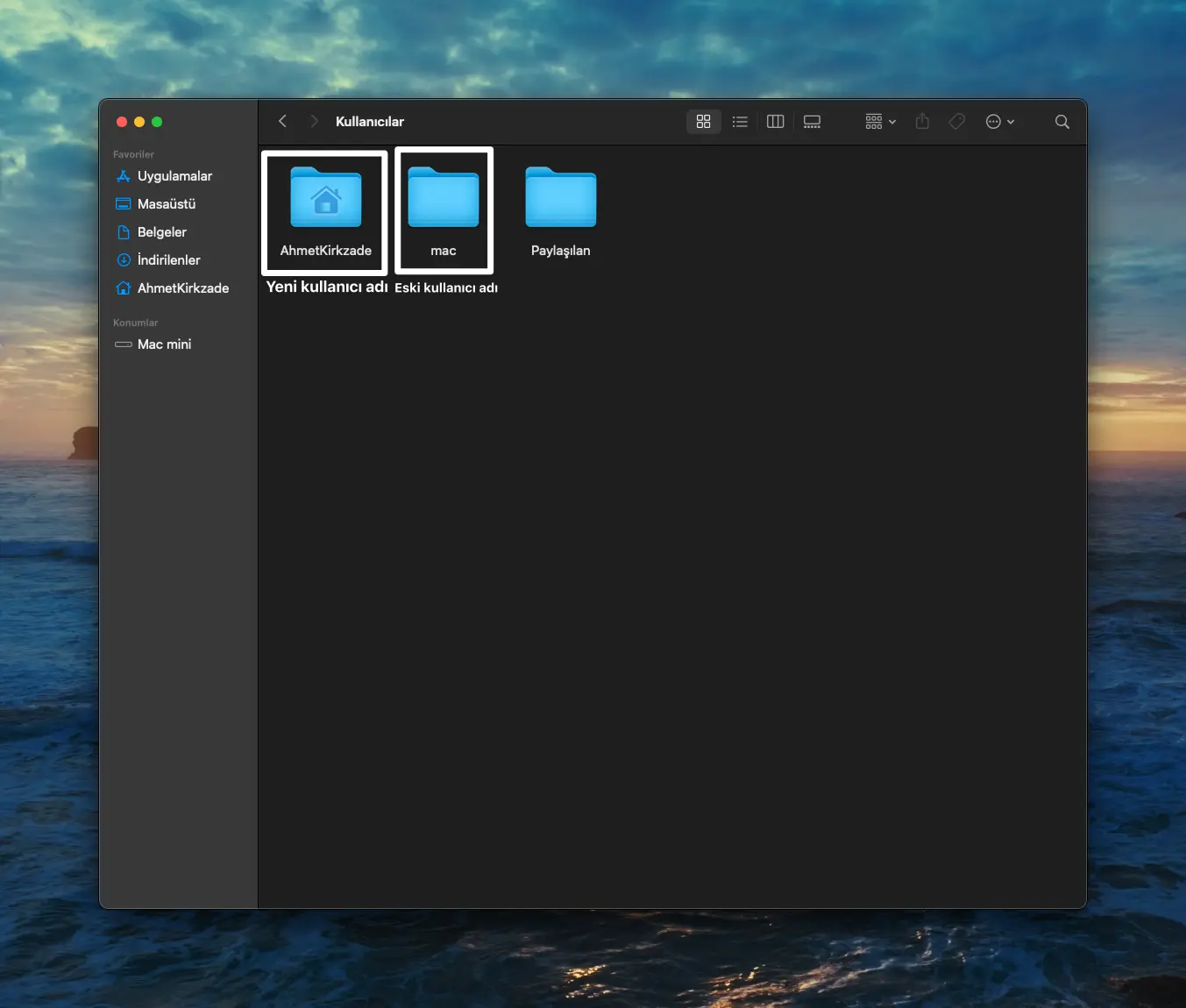This screenshot has height=1008, width=1186.
Task: Select the mac folder icon
Action: (444, 197)
